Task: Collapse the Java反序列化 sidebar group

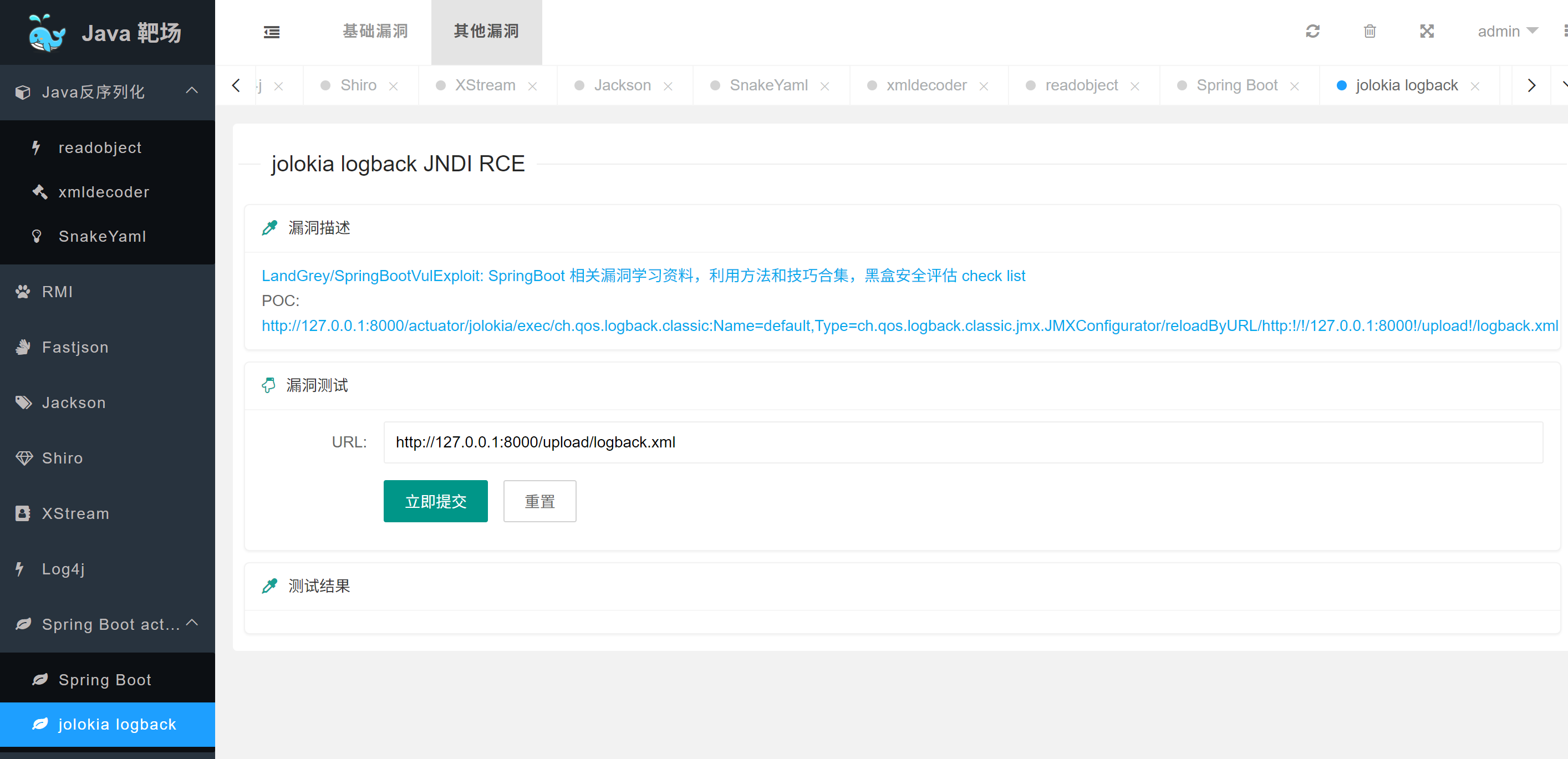Action: (x=192, y=91)
